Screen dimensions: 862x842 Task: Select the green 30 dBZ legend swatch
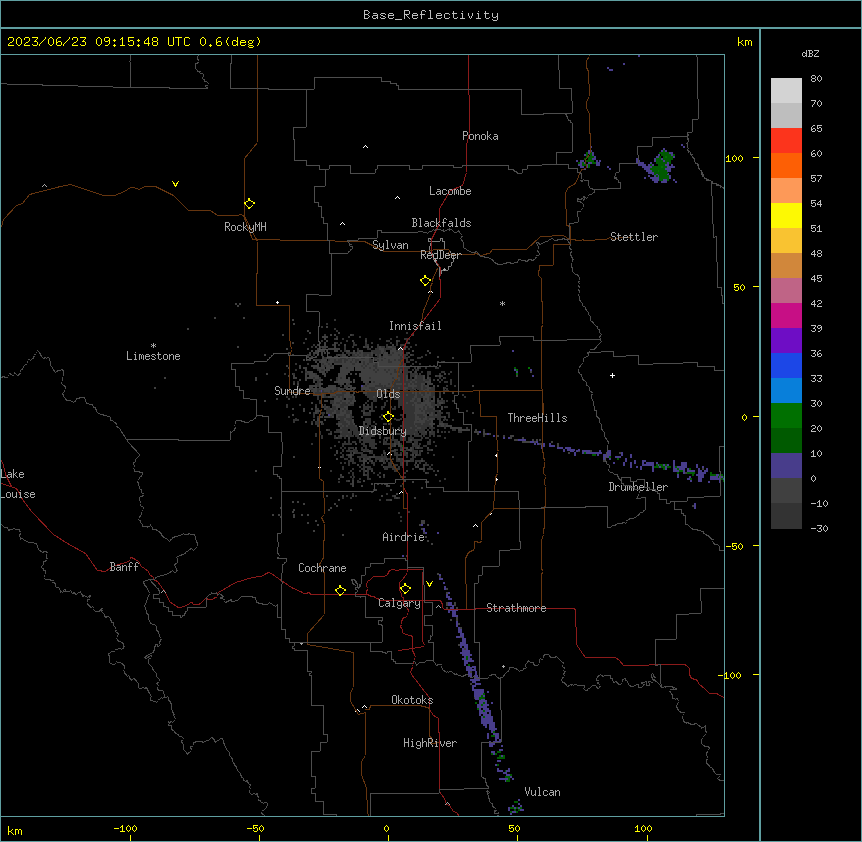[786, 416]
